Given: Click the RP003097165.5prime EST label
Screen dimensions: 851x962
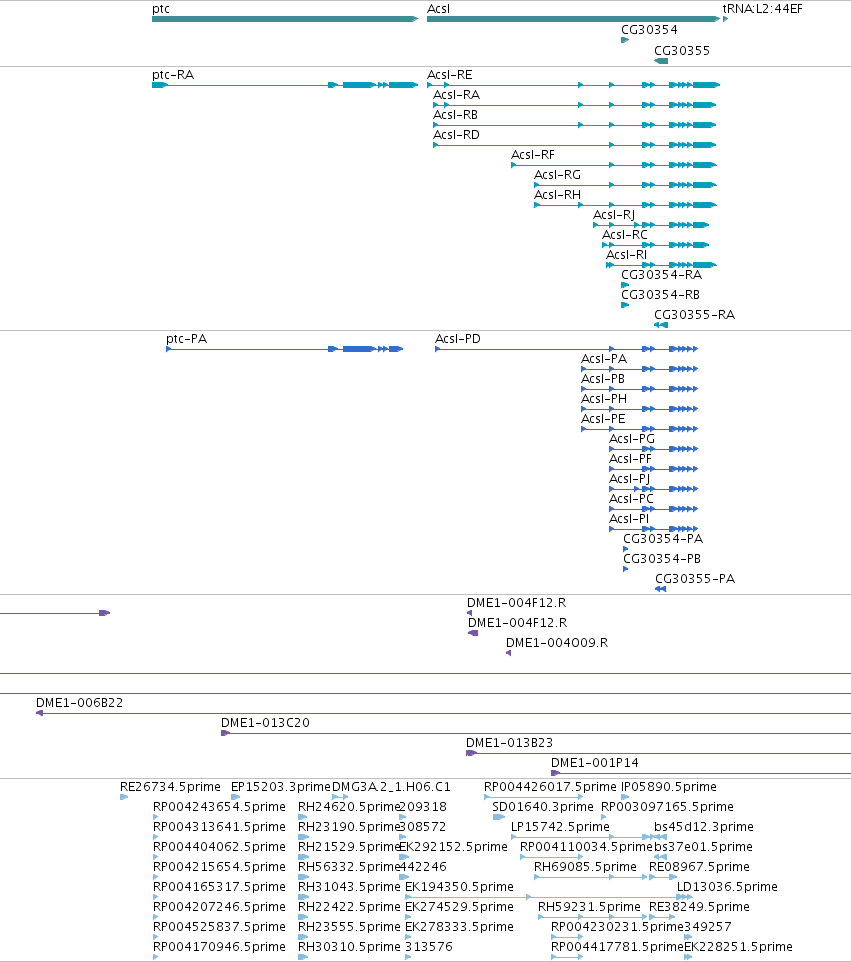Looking at the screenshot, I should point(668,806).
